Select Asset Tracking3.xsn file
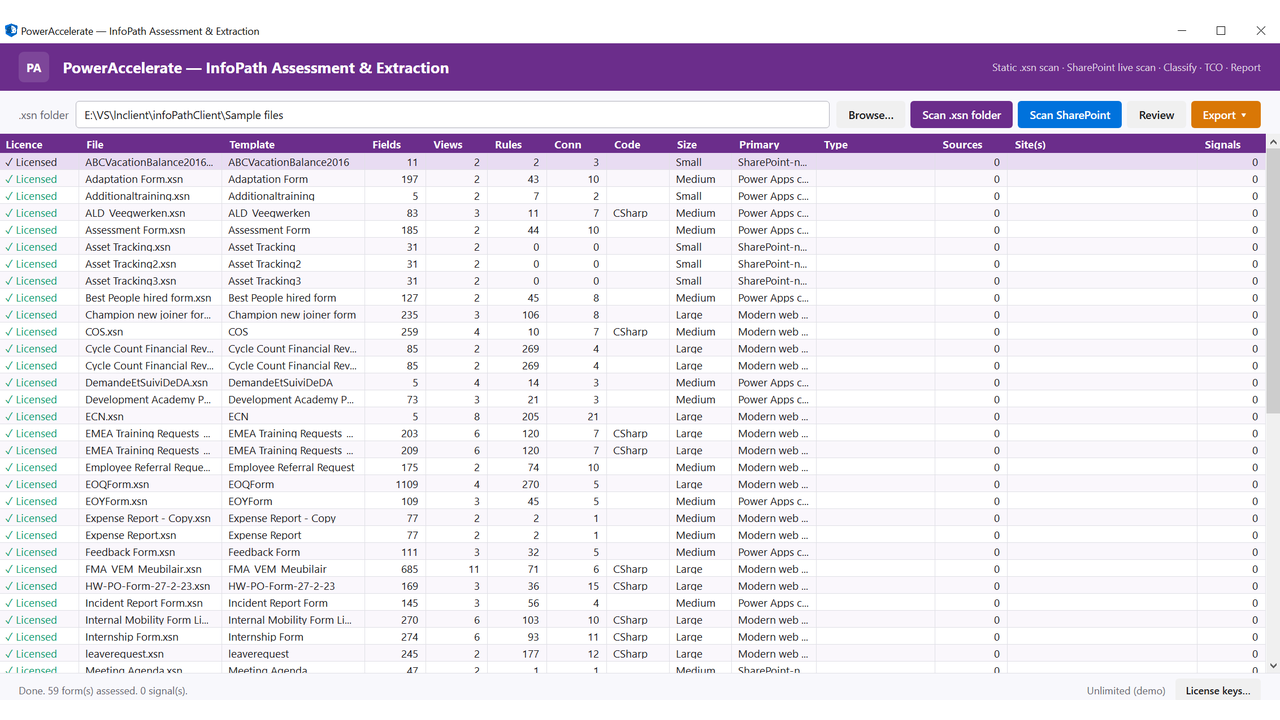This screenshot has height=720, width=1280. (x=130, y=281)
